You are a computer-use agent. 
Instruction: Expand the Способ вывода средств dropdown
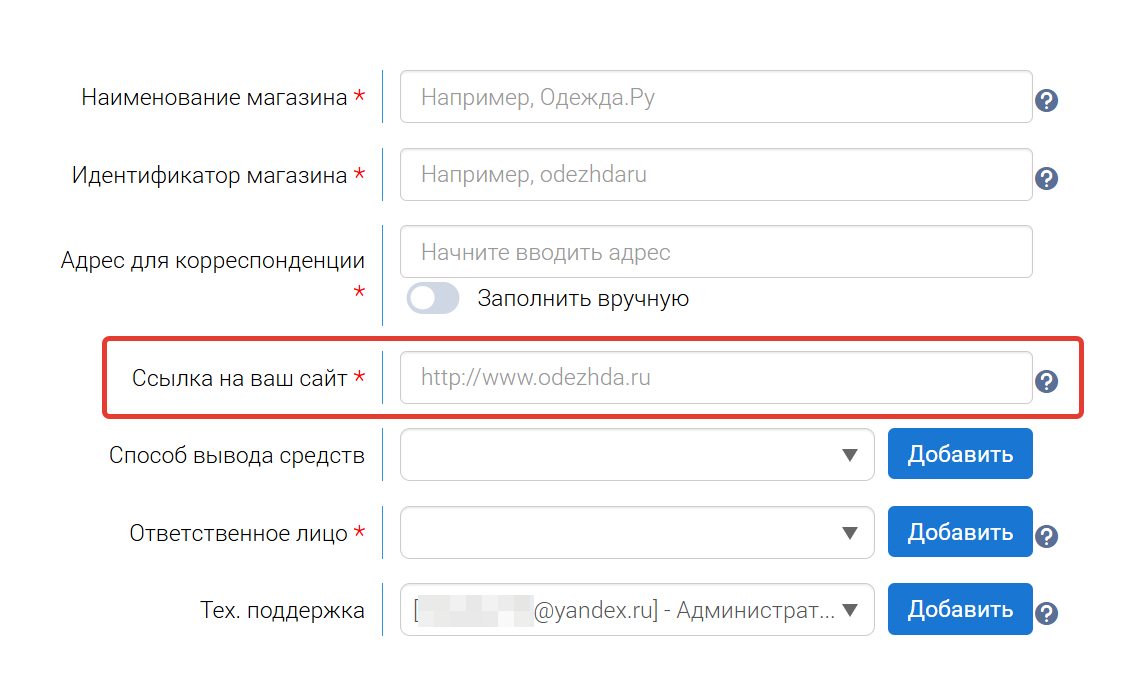point(637,455)
